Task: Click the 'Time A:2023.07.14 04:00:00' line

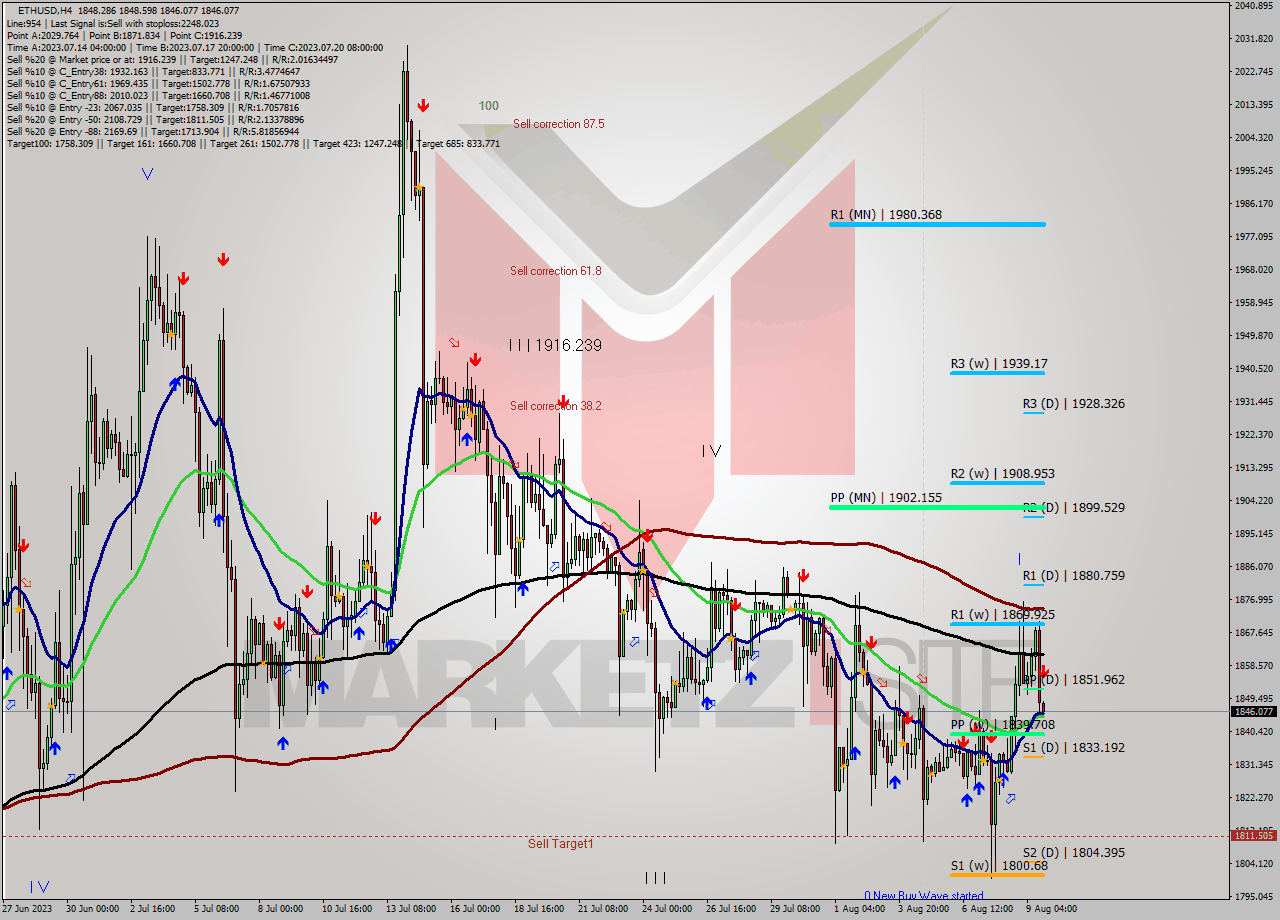Action: point(195,47)
